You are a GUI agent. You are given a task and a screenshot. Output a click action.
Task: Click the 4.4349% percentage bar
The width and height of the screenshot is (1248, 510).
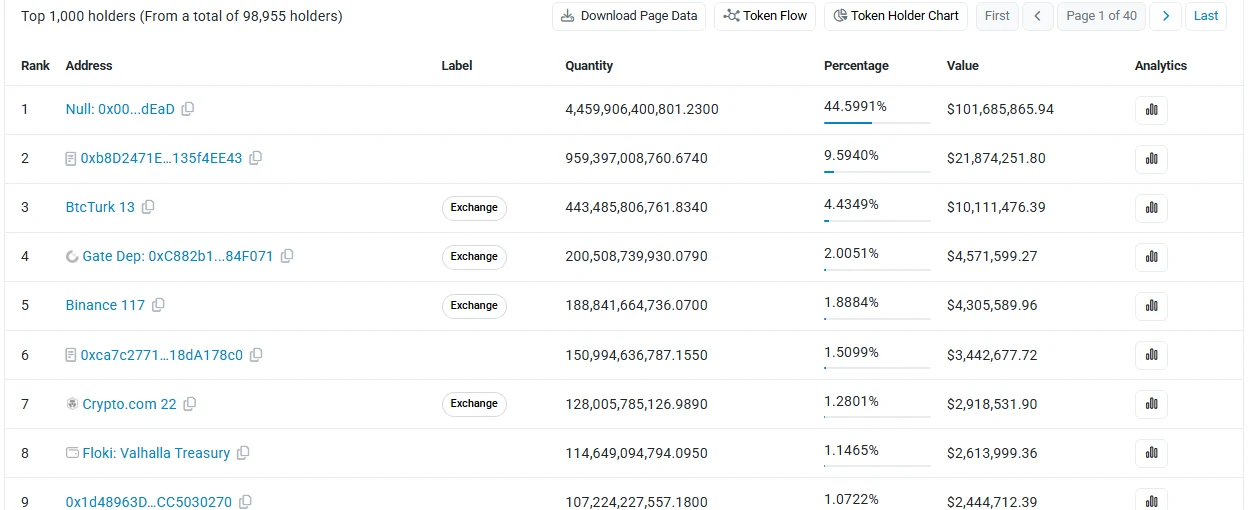pos(877,221)
